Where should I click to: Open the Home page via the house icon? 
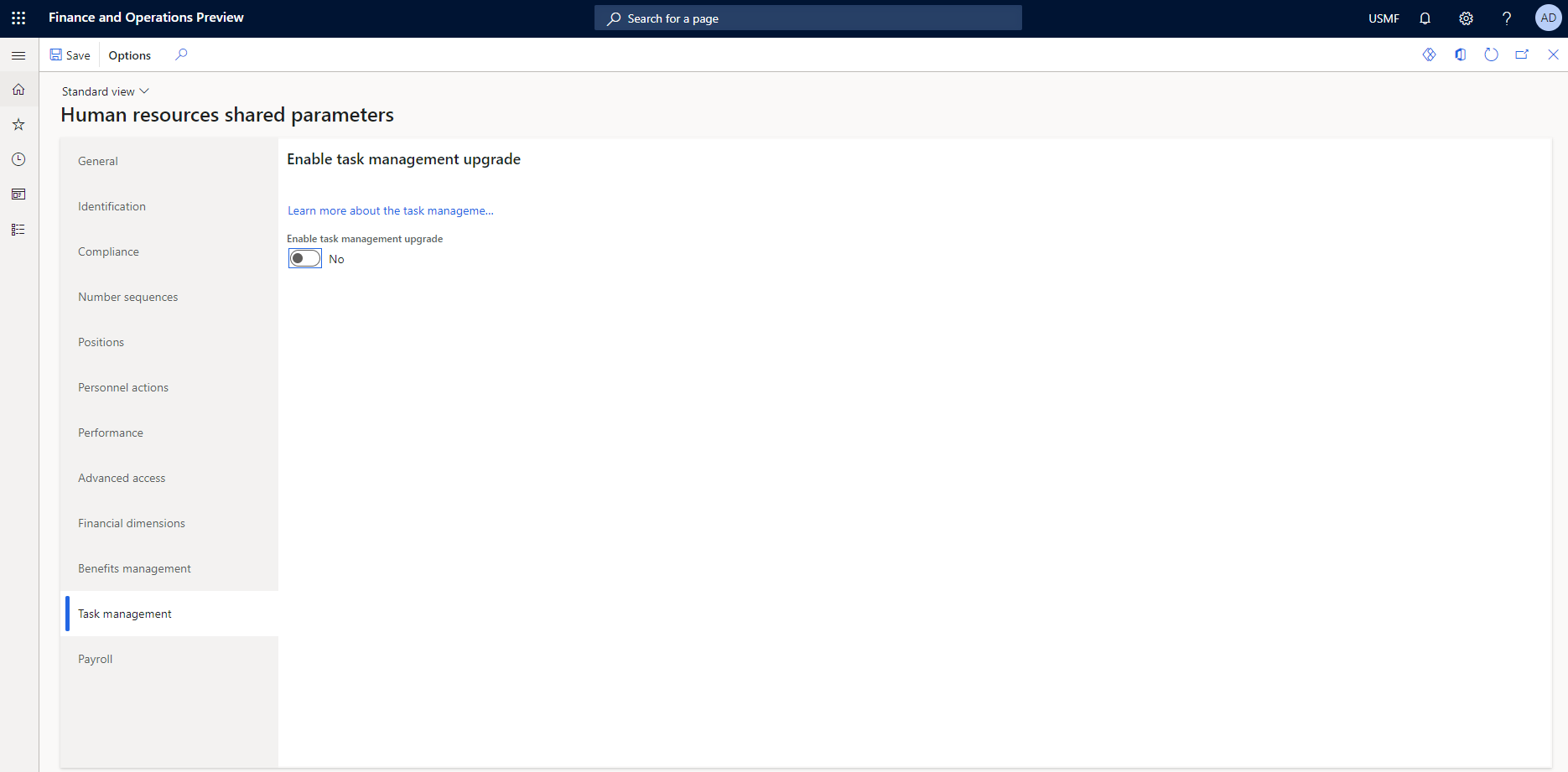(x=18, y=89)
